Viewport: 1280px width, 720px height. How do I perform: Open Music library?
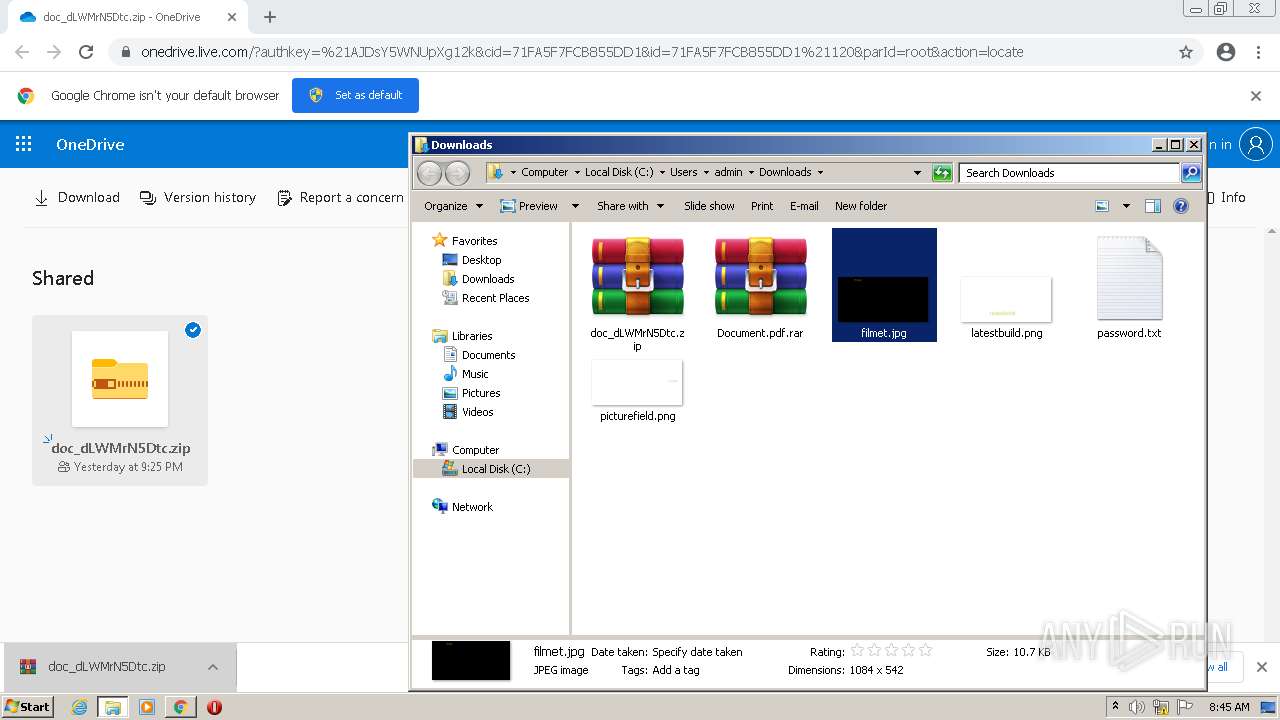click(x=465, y=374)
